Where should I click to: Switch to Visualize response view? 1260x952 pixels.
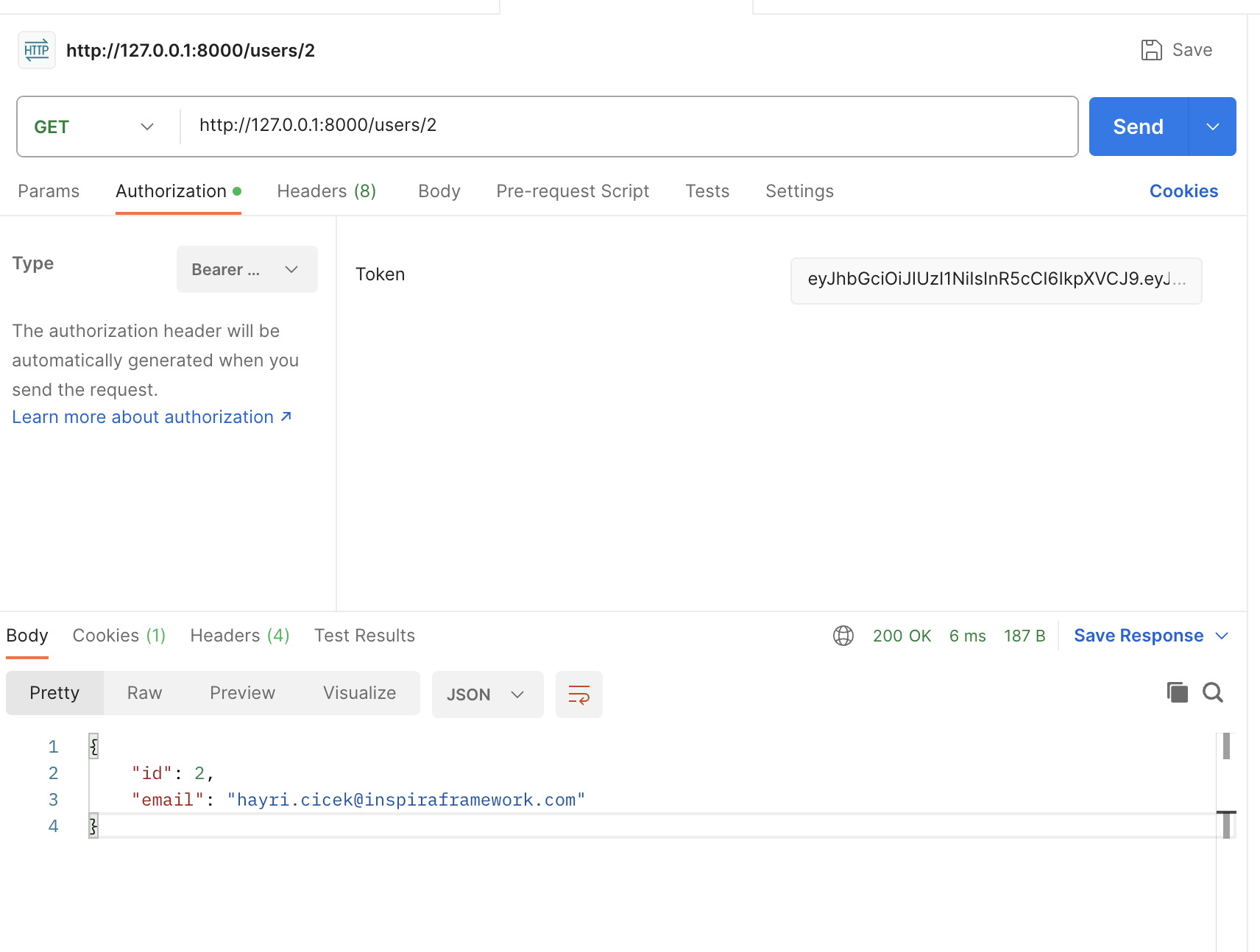pyautogui.click(x=359, y=693)
